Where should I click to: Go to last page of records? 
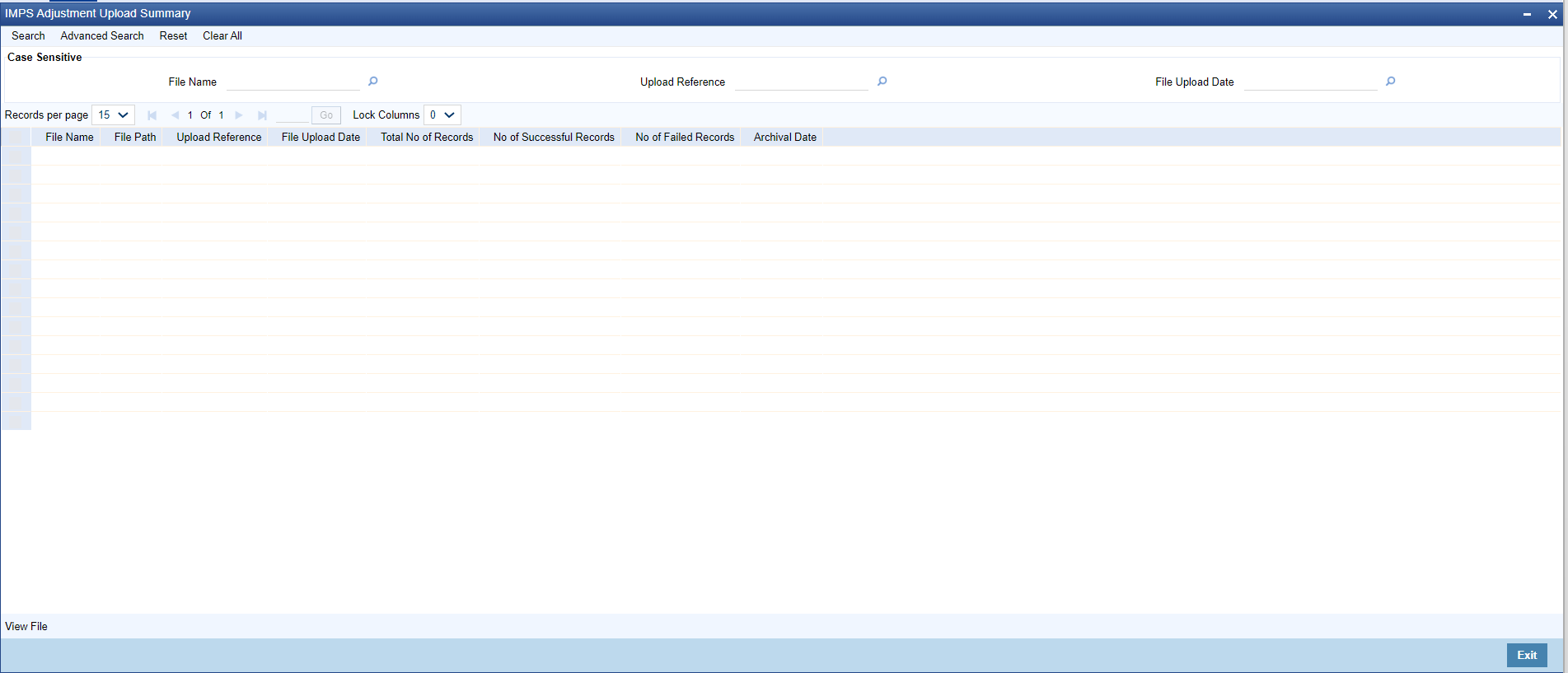262,115
